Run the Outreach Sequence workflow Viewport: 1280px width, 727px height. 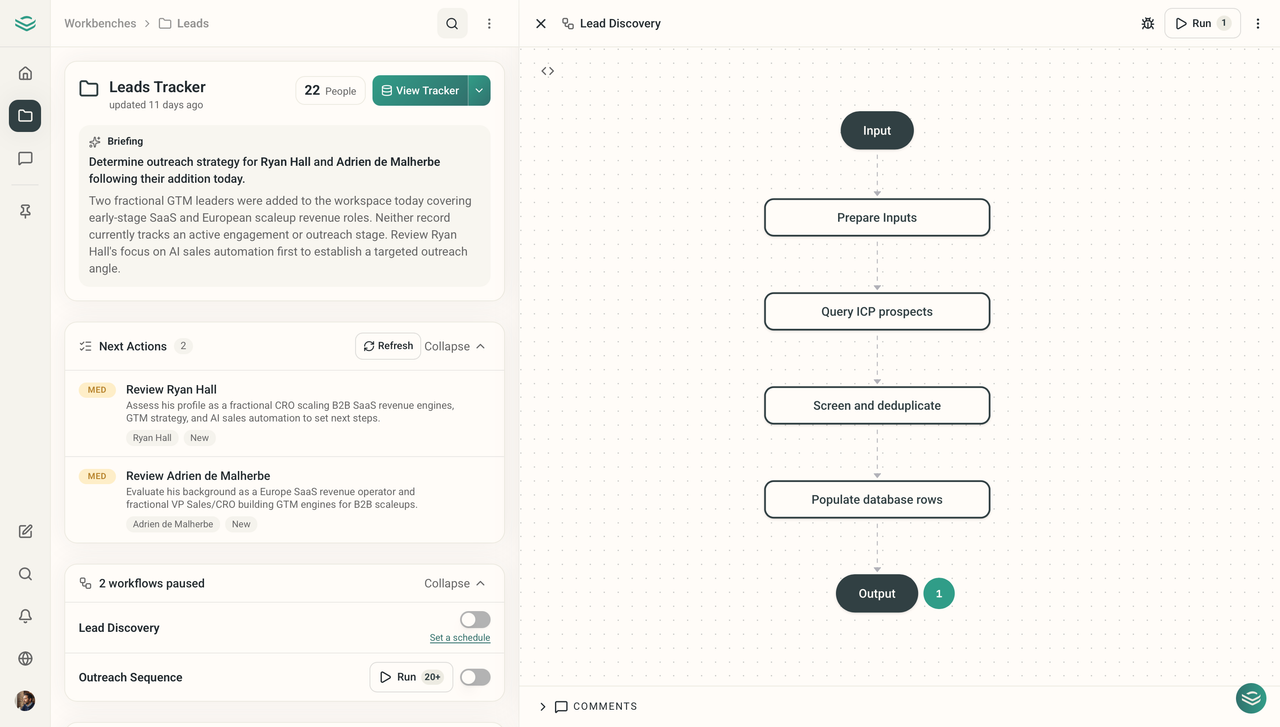click(x=411, y=677)
